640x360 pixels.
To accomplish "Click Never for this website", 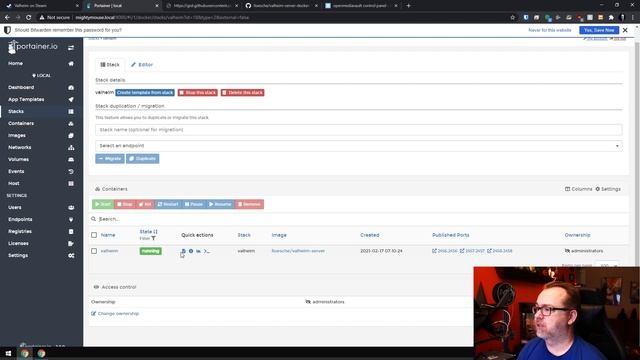I will coord(549,30).
